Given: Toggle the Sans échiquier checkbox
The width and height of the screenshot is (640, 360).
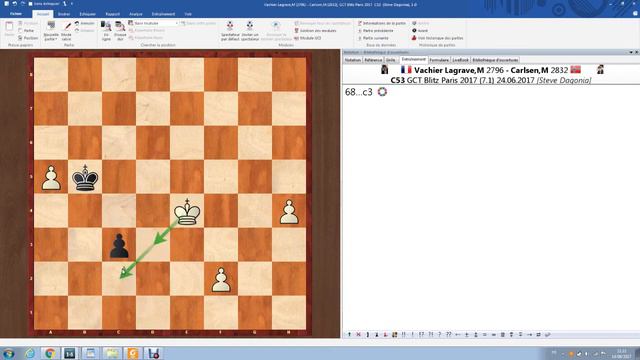Looking at the screenshot, I should [x=30, y=4].
